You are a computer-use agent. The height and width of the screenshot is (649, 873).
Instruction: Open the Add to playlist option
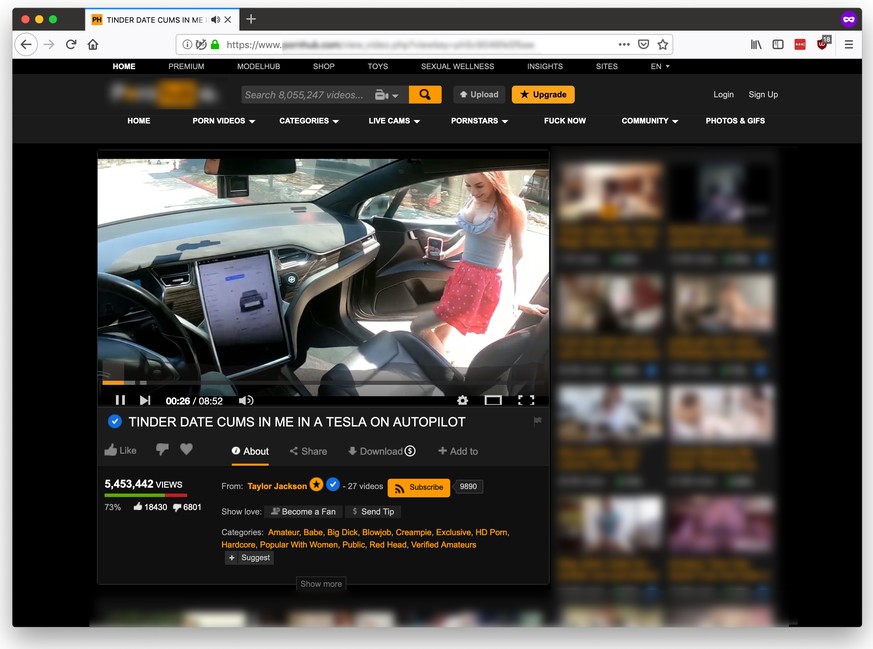[458, 451]
